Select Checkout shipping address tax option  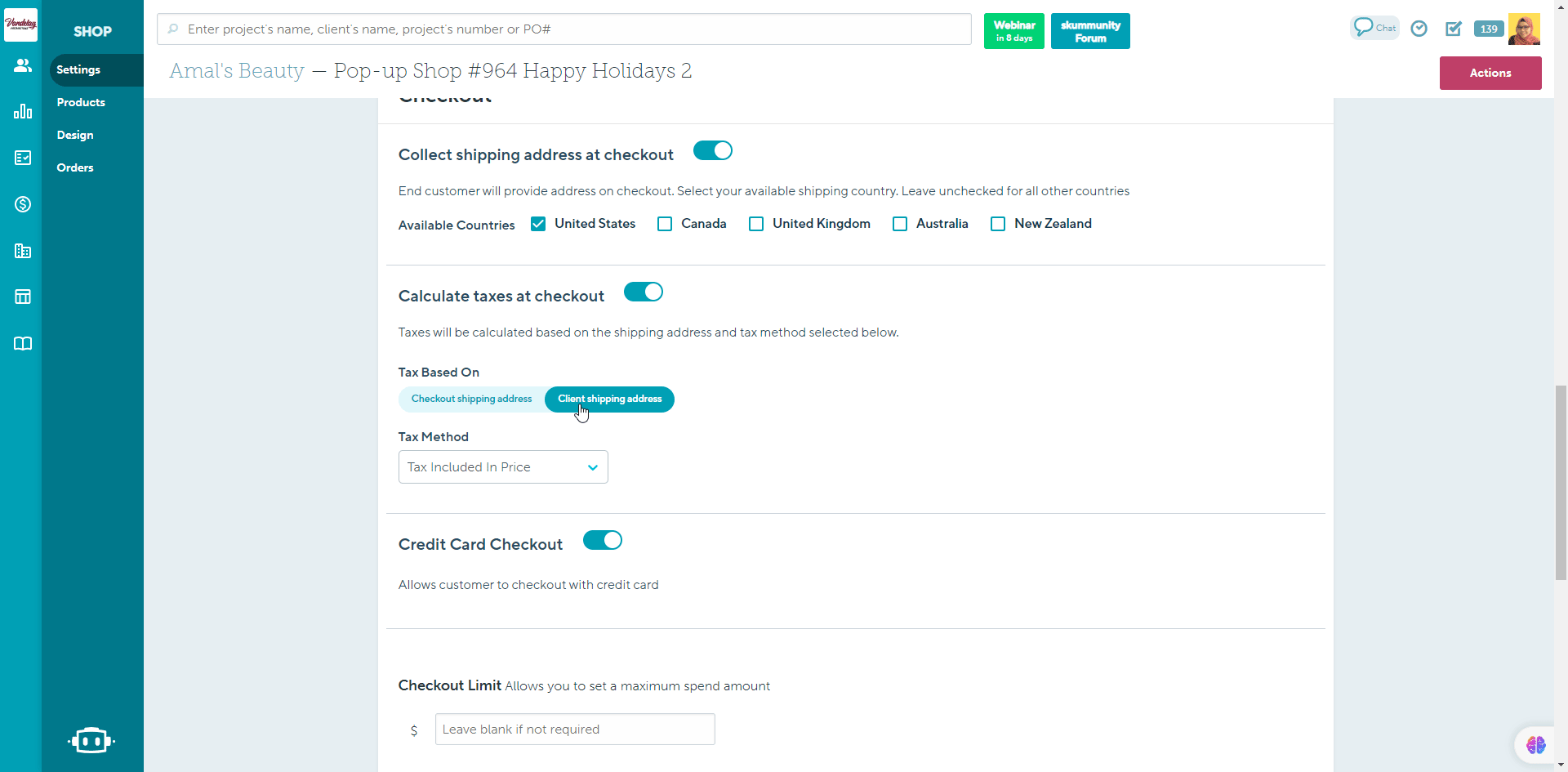471,399
